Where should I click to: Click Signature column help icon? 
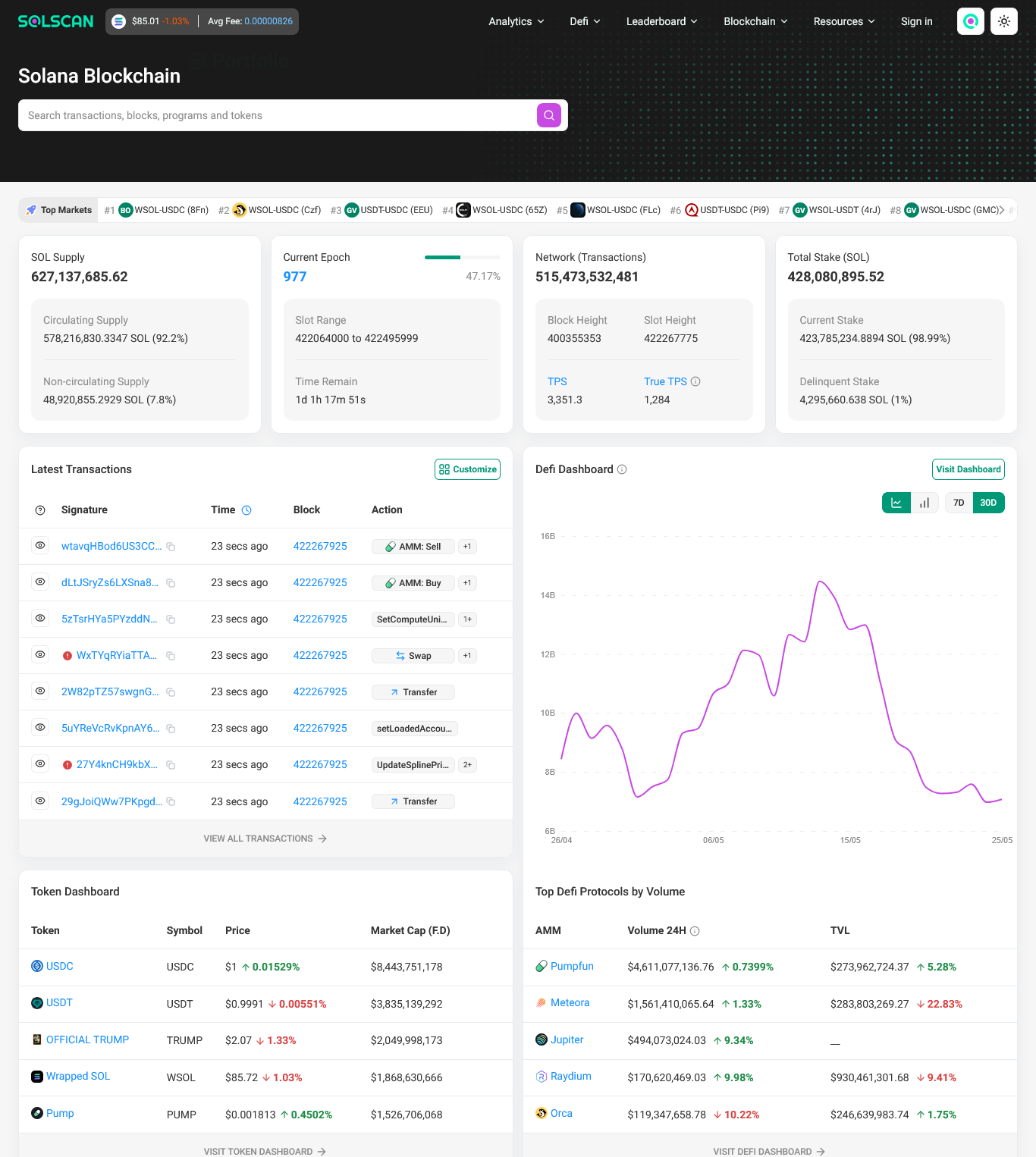[40, 510]
